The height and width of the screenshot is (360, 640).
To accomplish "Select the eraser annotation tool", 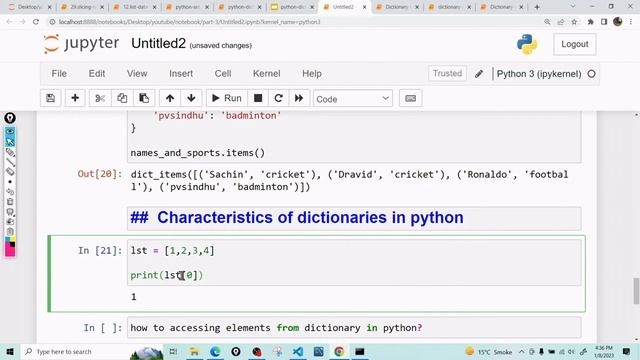I will click(x=10, y=172).
